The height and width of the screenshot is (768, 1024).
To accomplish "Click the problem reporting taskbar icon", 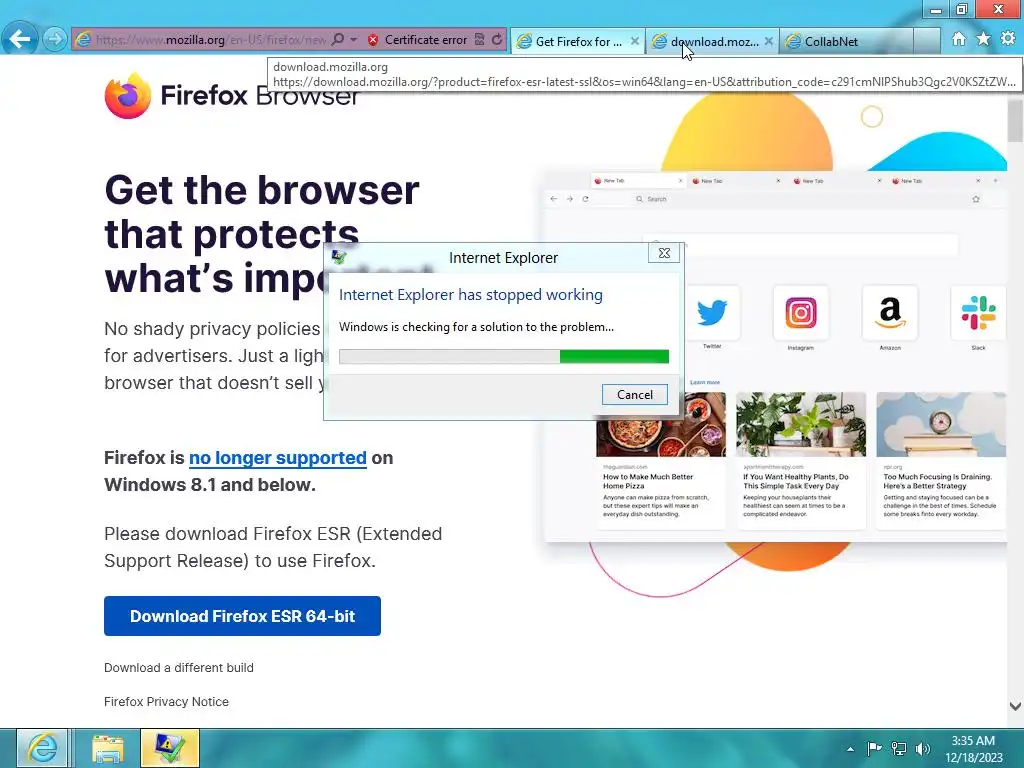I will (x=170, y=748).
